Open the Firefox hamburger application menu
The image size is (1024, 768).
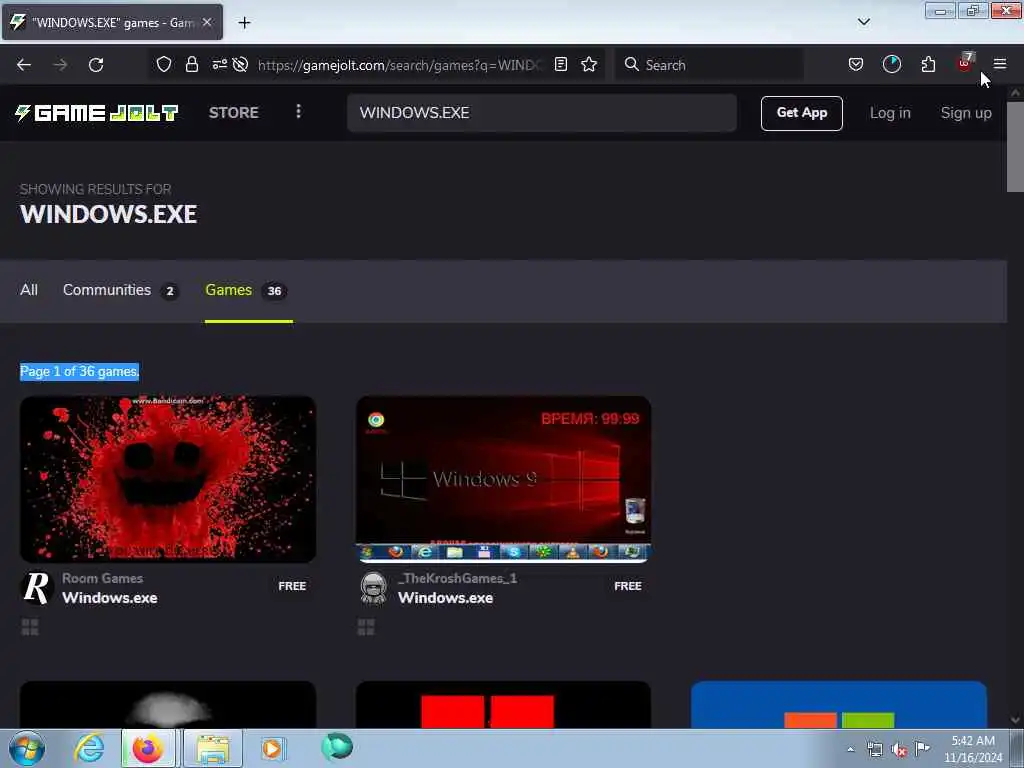[1000, 64]
